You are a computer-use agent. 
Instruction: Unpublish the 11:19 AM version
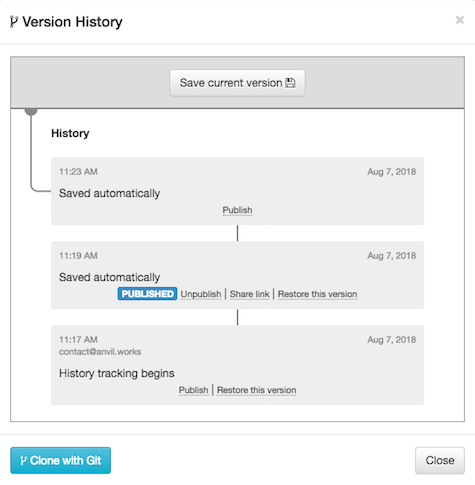click(x=201, y=294)
